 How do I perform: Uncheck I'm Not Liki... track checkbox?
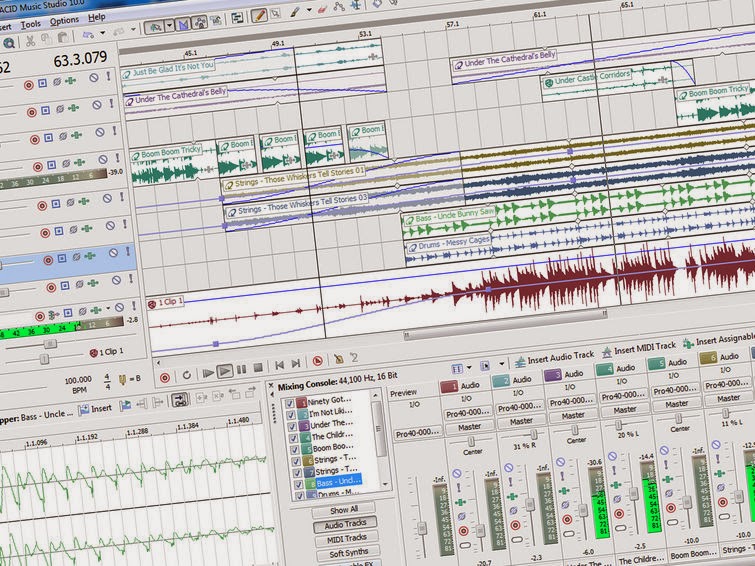[x=290, y=415]
